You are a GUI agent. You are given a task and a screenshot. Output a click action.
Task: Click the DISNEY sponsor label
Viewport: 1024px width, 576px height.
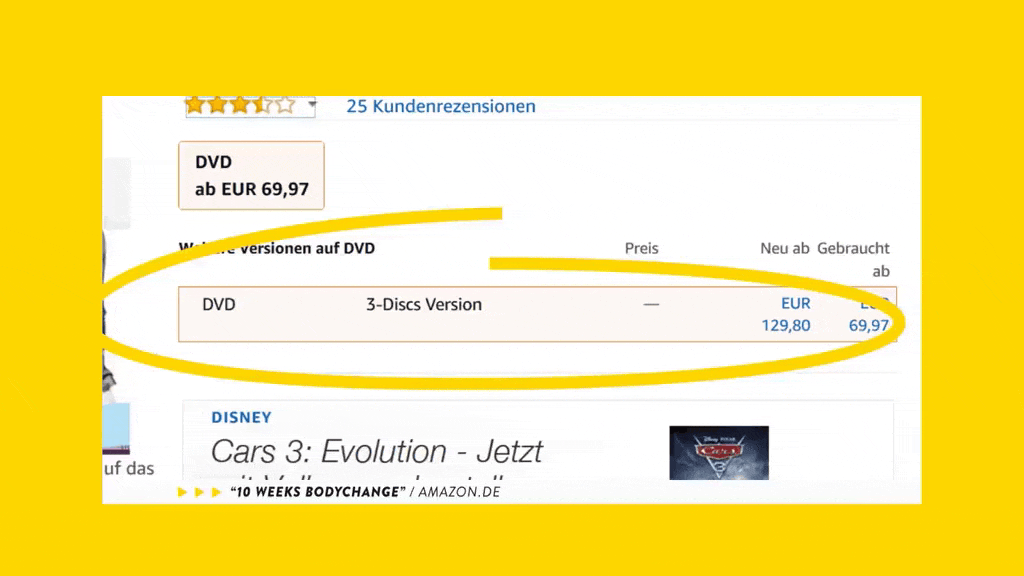241,418
